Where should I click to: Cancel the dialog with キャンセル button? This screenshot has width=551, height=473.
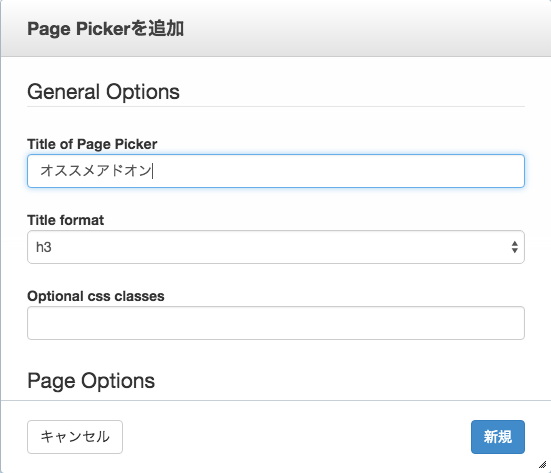coord(75,437)
